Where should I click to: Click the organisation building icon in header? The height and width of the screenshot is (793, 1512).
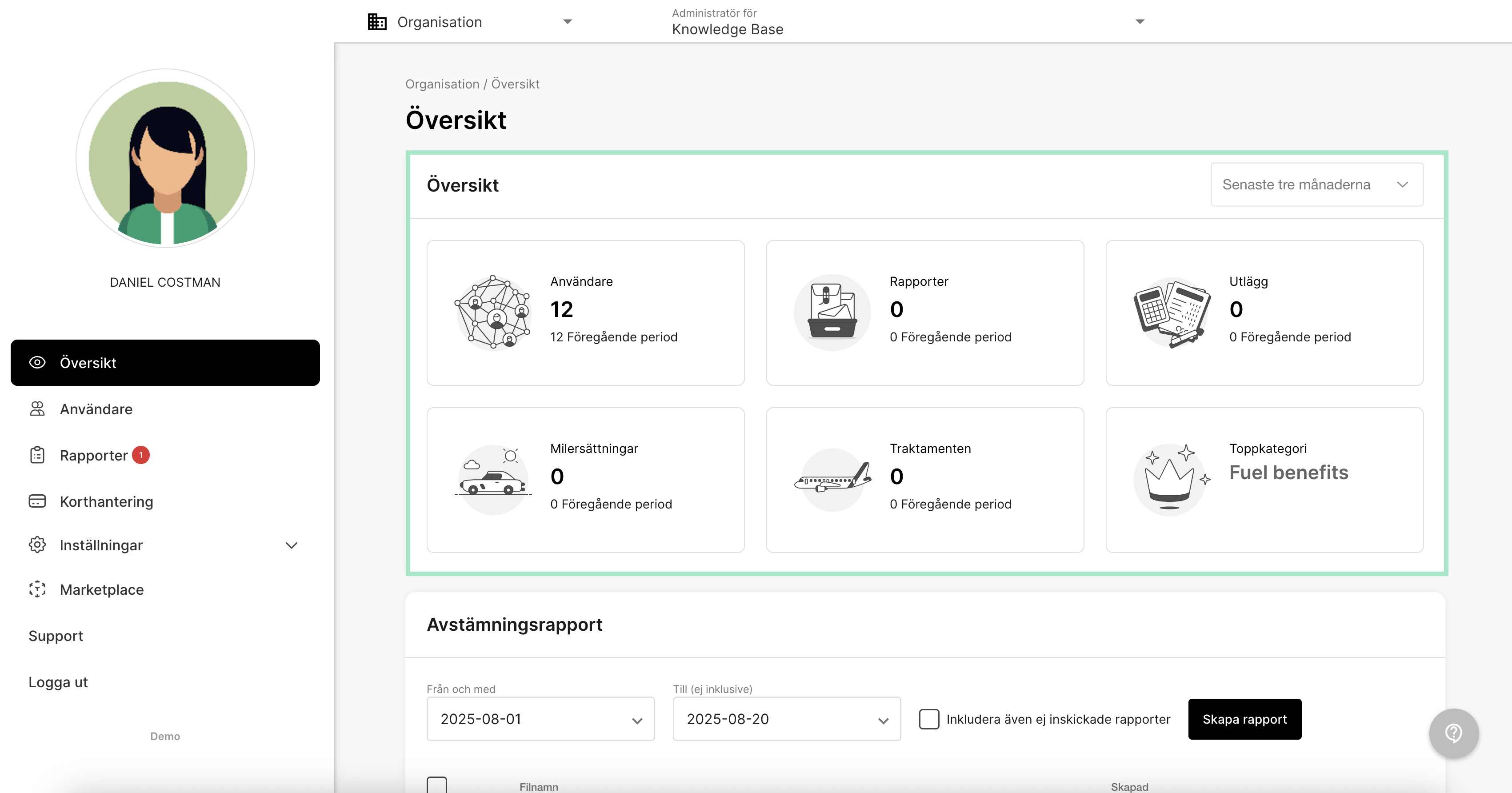(377, 22)
